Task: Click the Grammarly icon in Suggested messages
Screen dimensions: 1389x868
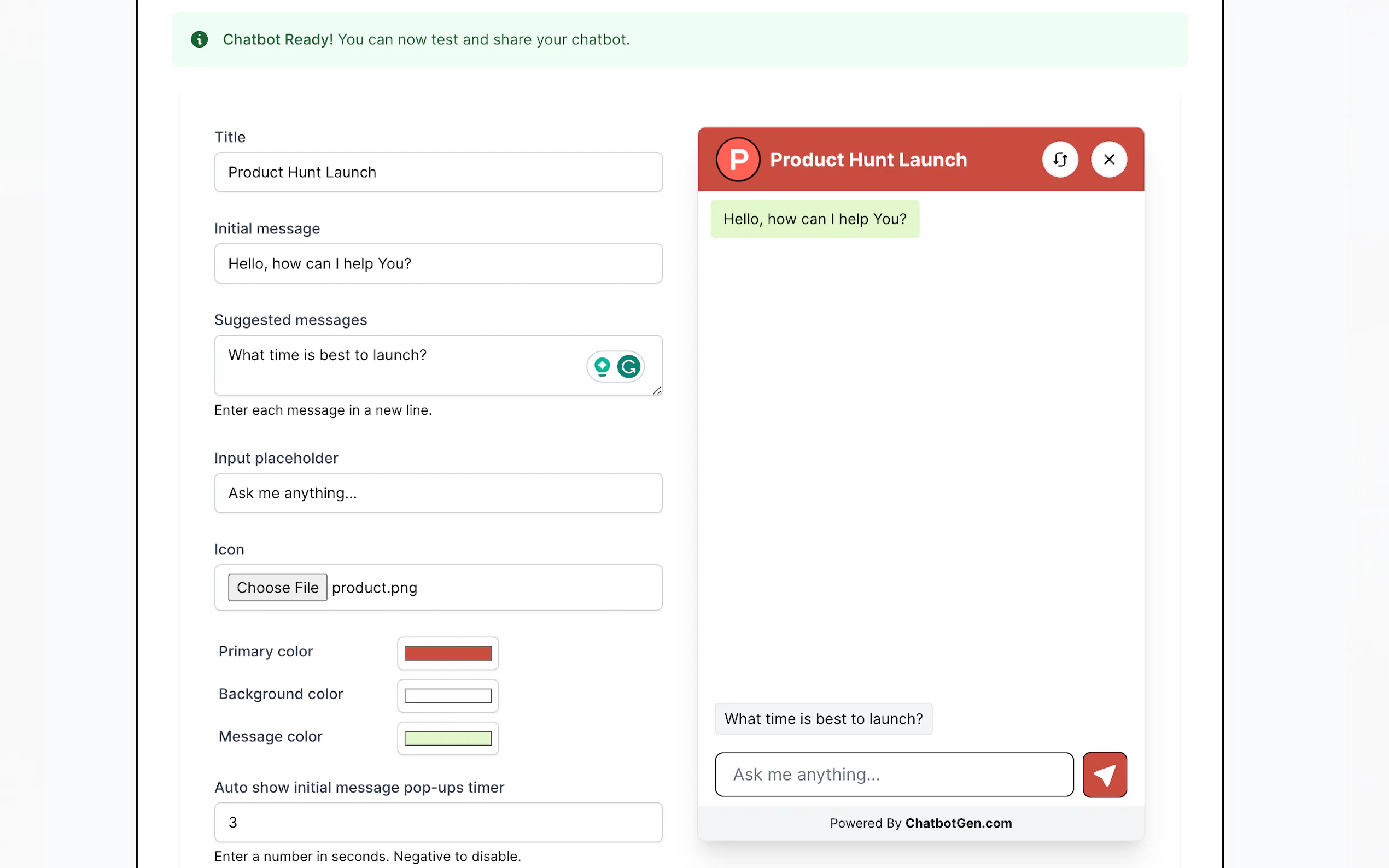Action: [x=629, y=366]
